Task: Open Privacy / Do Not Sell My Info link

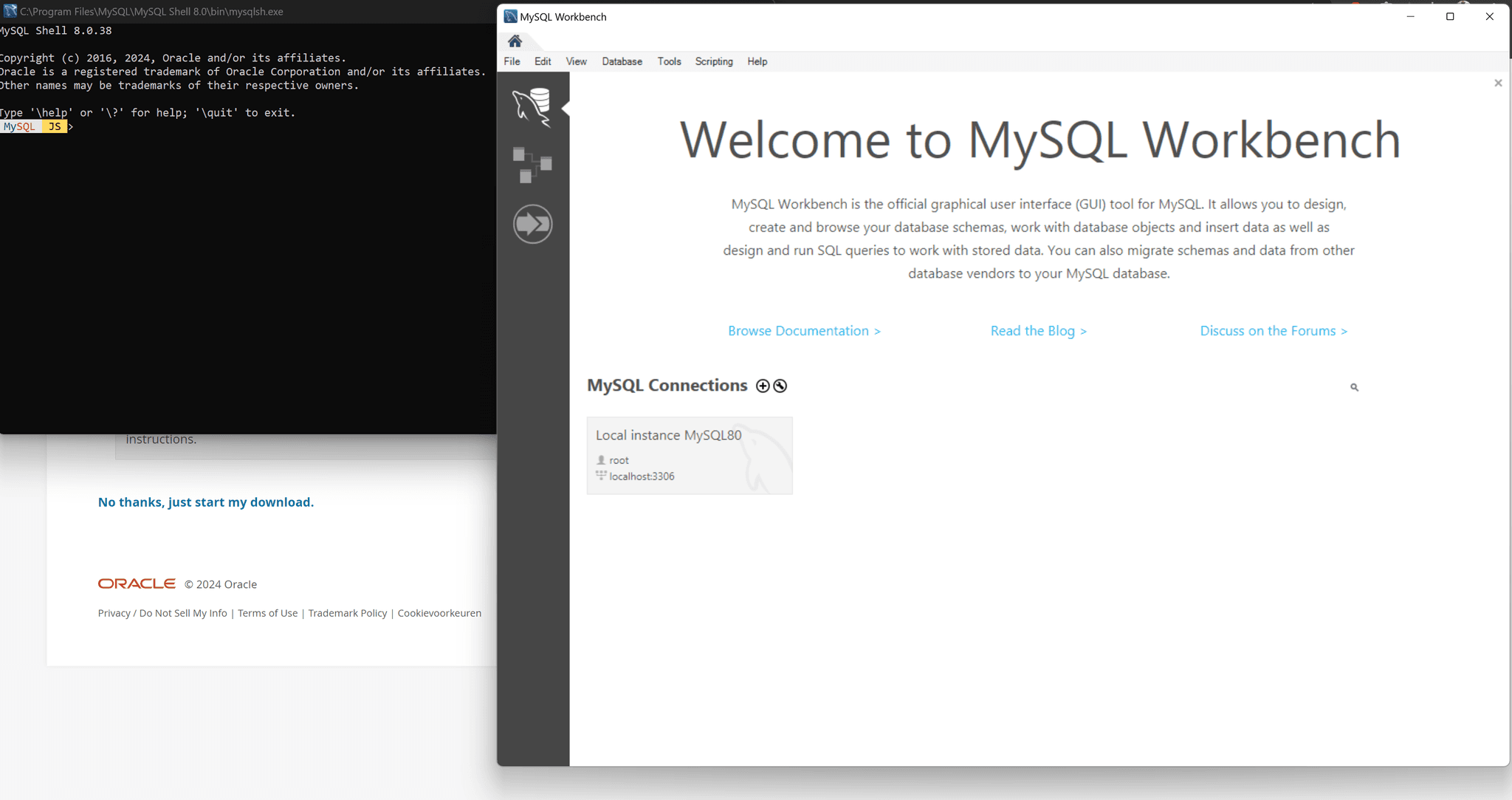Action: (x=162, y=613)
